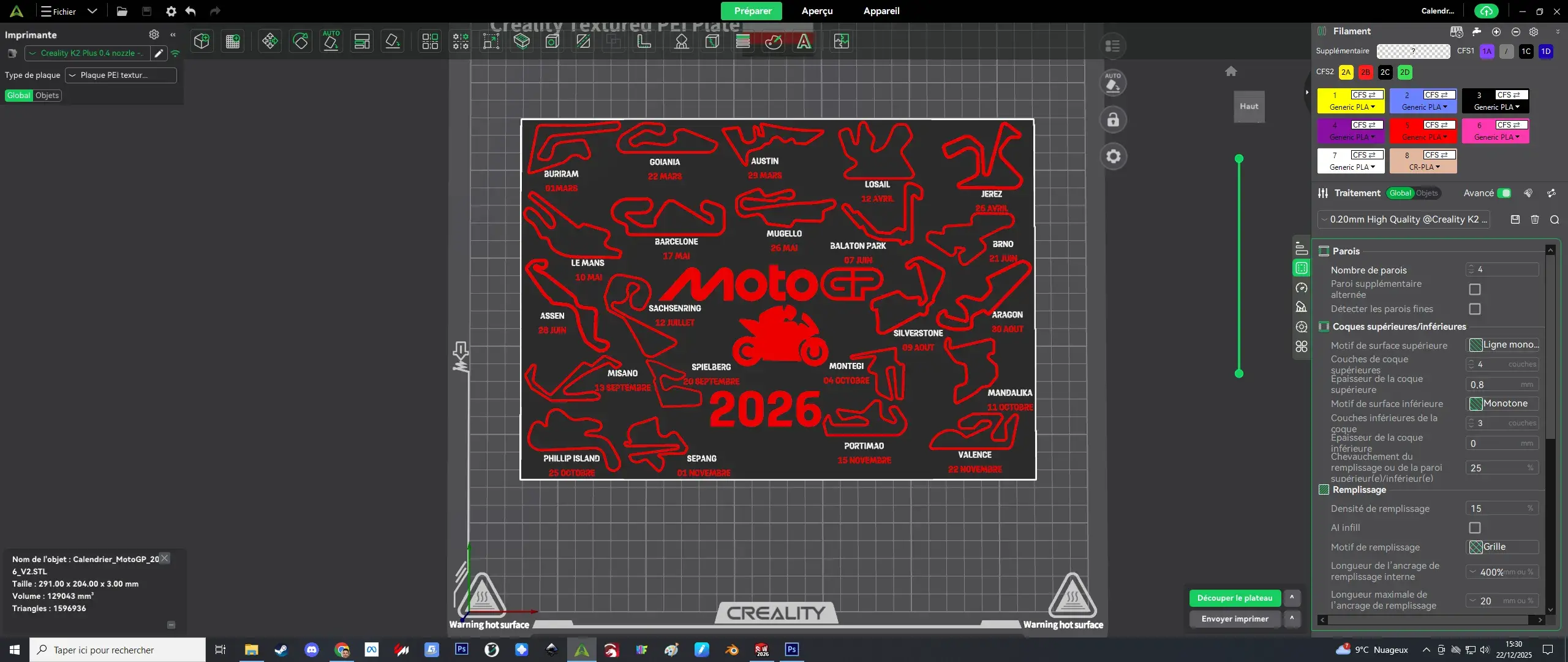Select the Rotate tool in toolbar
1568x662 pixels.
pyautogui.click(x=301, y=41)
